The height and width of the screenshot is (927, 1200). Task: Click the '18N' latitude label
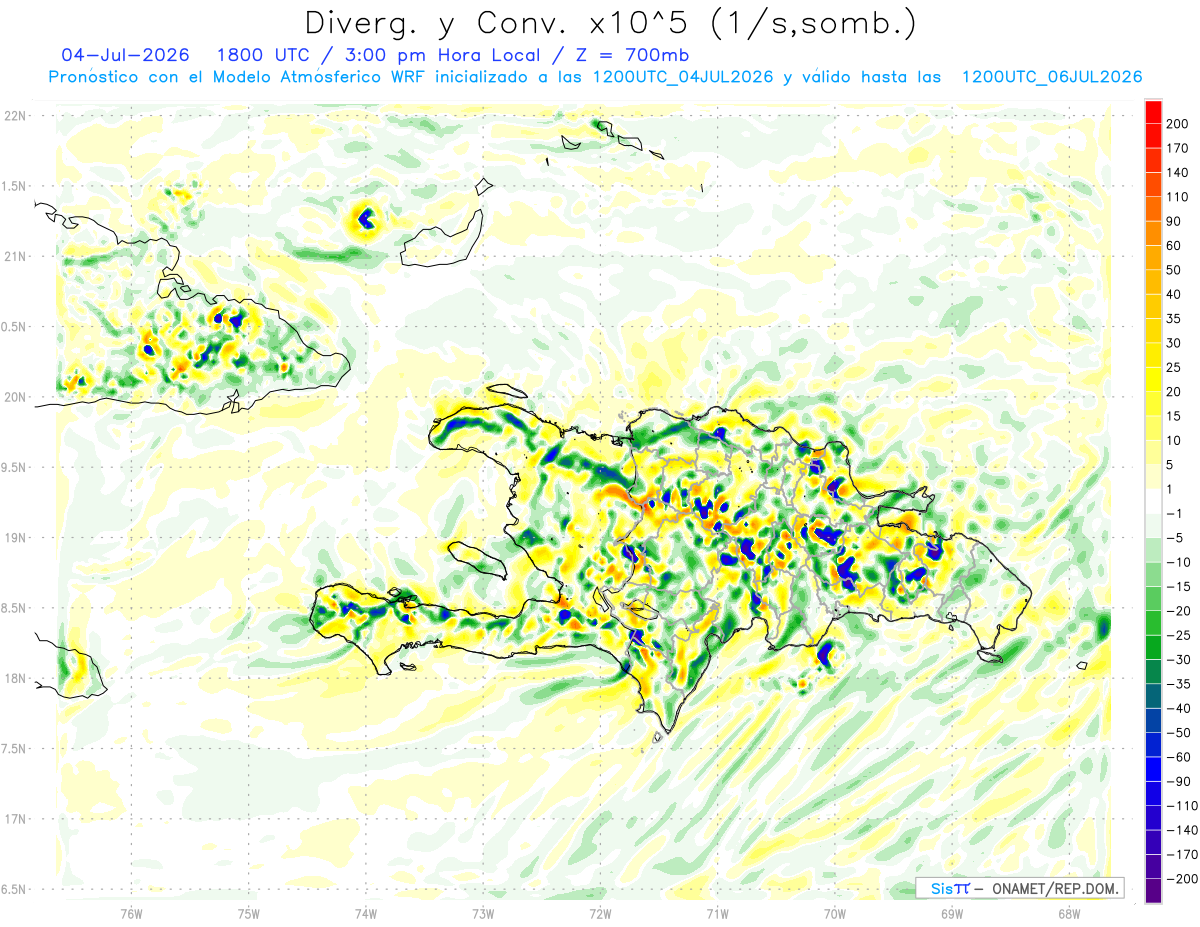(x=16, y=678)
